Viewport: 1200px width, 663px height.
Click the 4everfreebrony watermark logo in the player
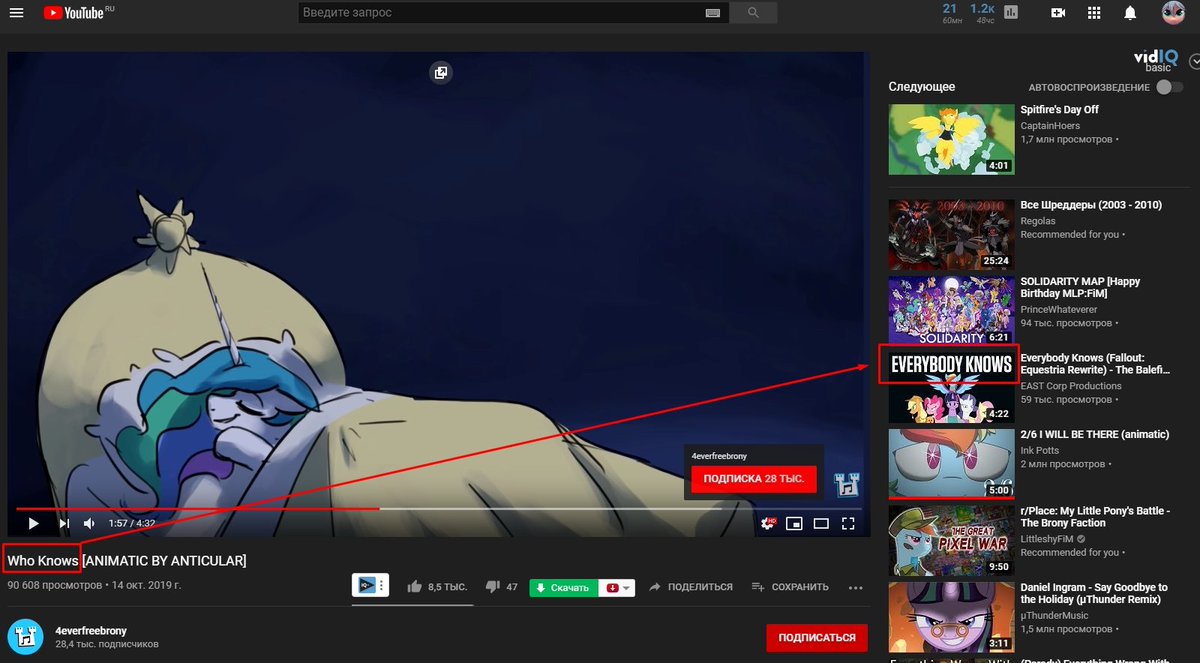click(847, 484)
